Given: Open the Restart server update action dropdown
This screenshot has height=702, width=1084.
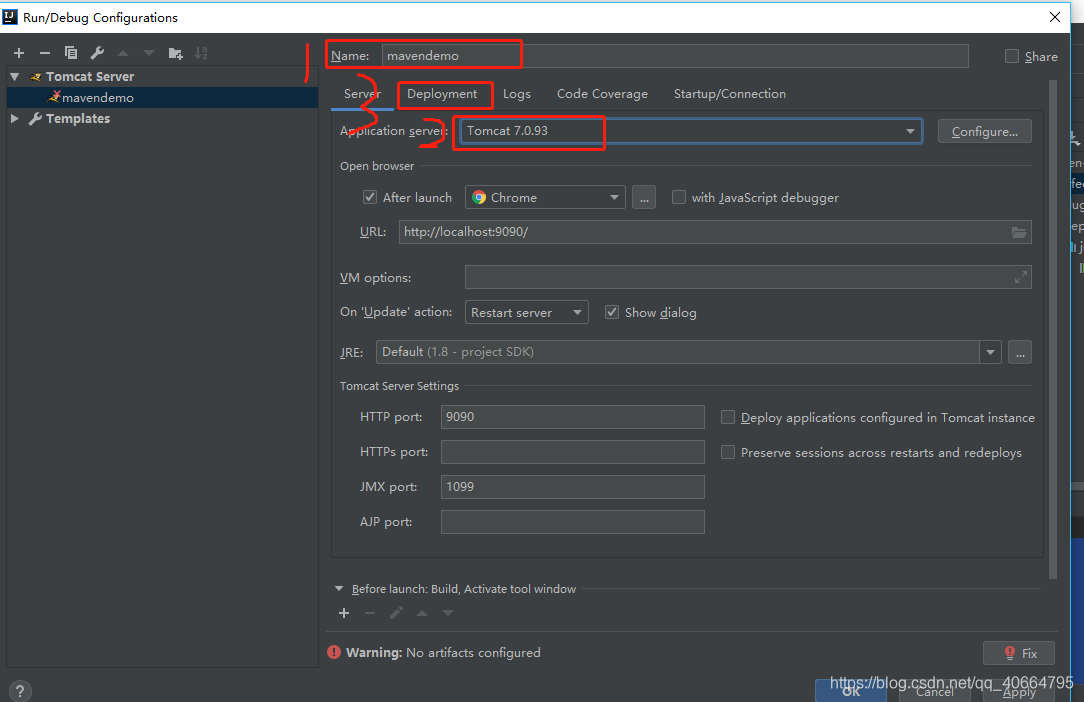Looking at the screenshot, I should 577,313.
